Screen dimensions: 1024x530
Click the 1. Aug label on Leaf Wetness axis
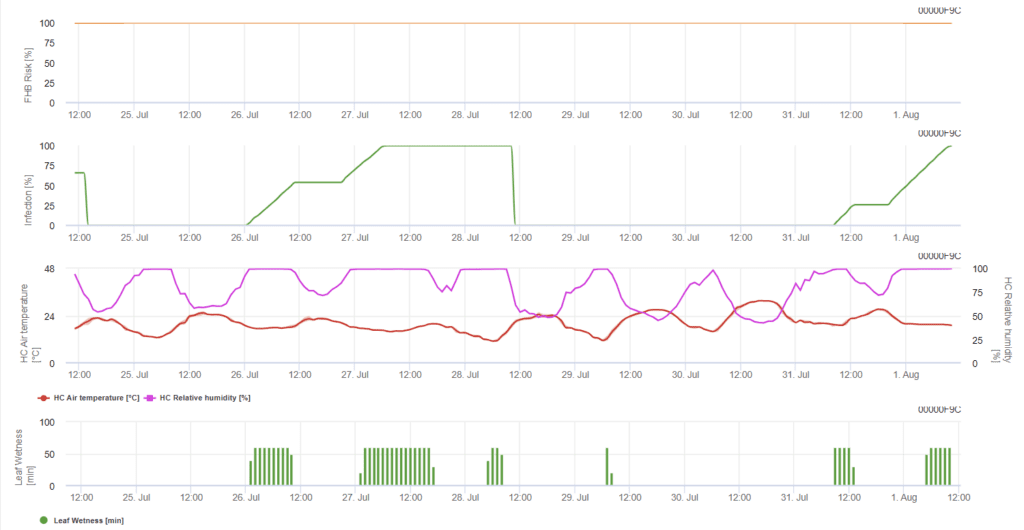(x=905, y=497)
